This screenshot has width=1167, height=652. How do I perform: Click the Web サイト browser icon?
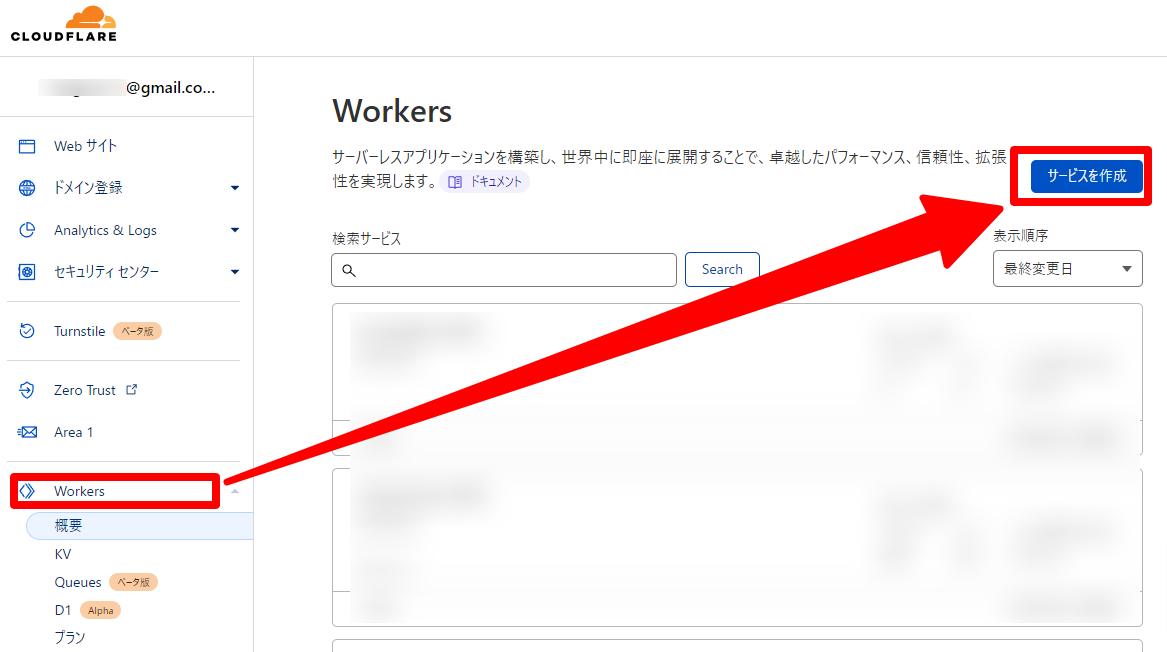point(27,146)
